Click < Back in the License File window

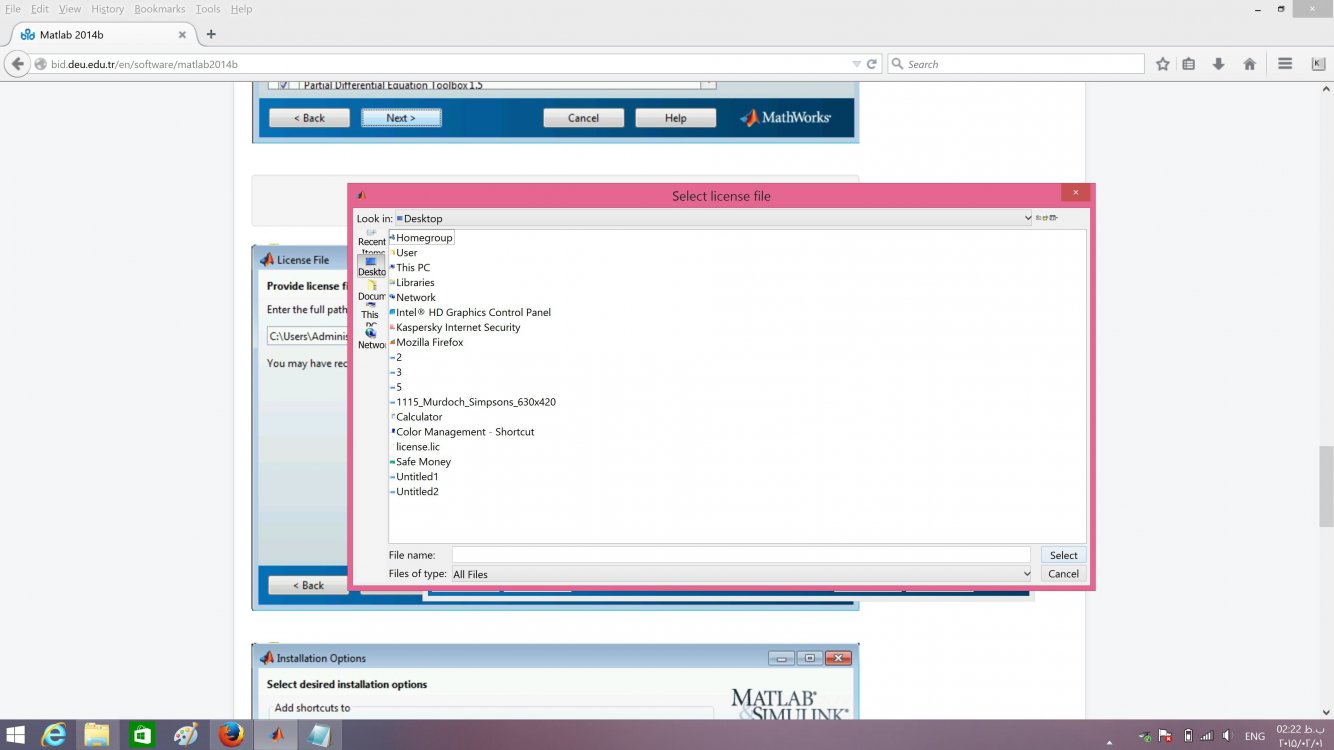coord(308,585)
